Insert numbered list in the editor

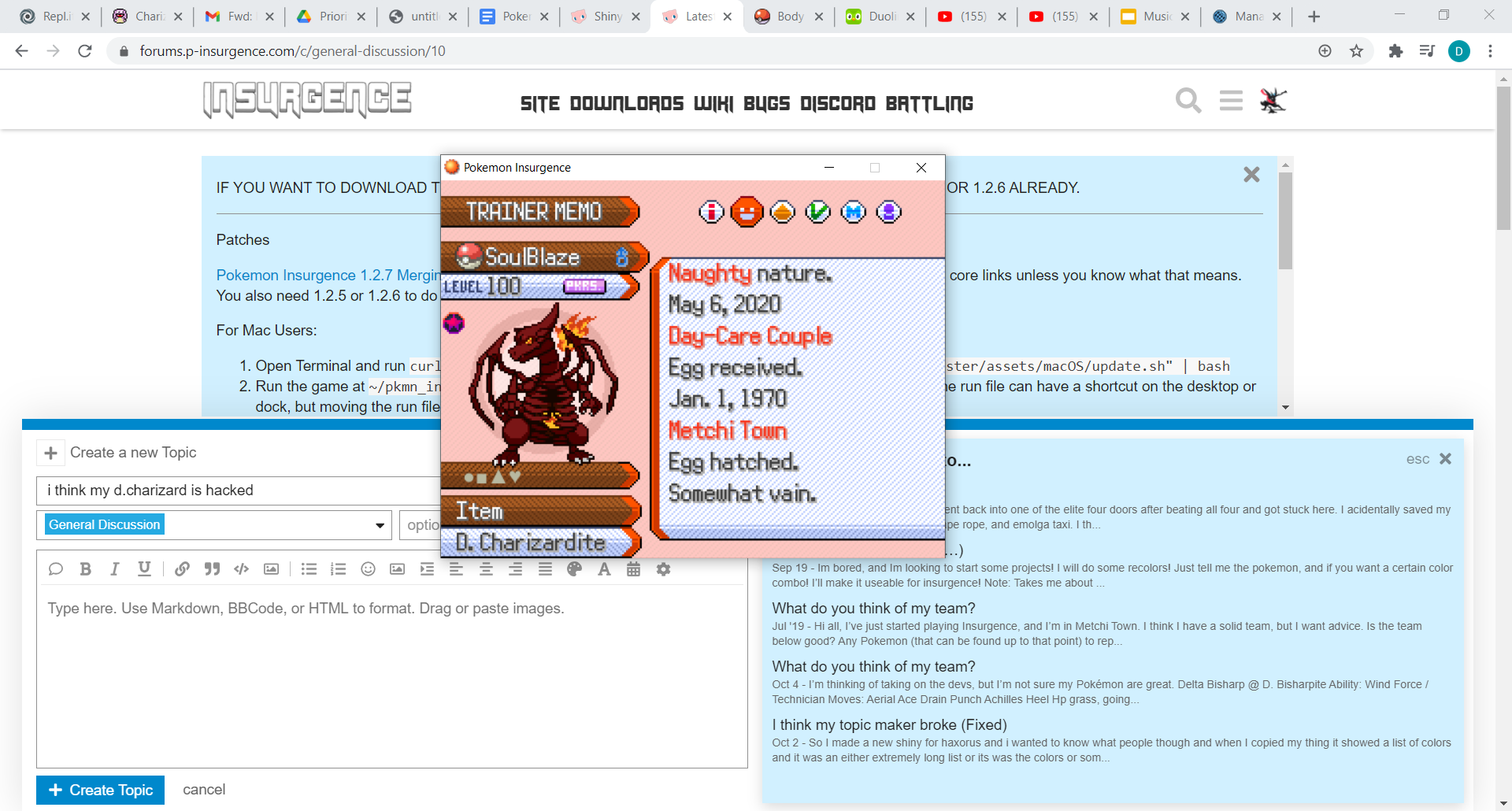(x=339, y=569)
